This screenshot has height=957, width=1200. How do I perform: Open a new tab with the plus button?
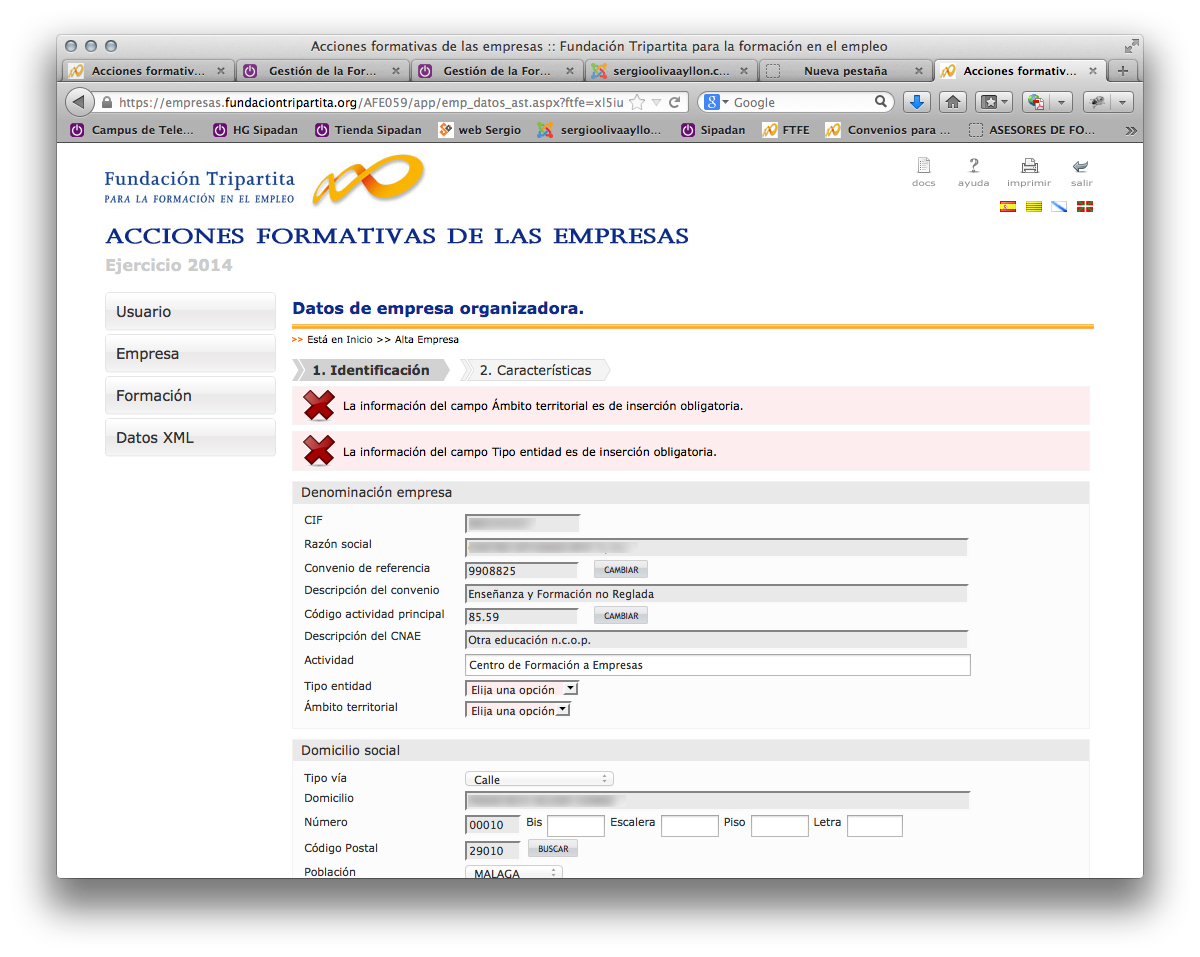(1123, 71)
